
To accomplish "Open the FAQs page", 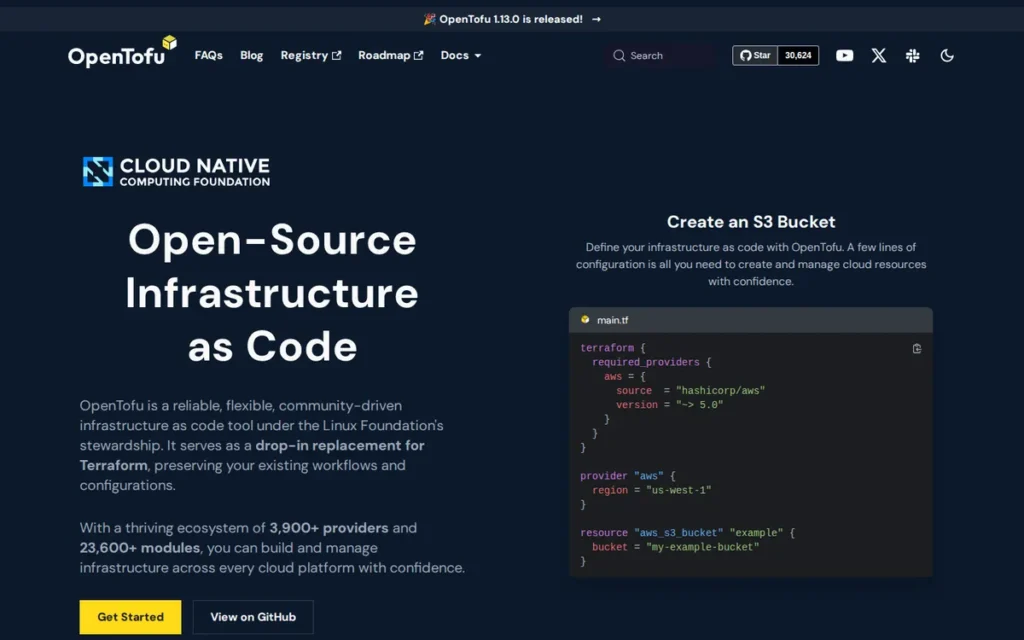I will pos(208,56).
